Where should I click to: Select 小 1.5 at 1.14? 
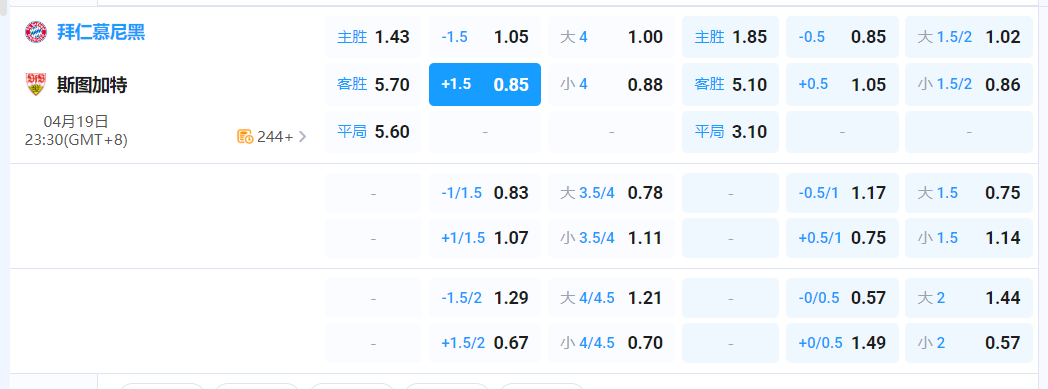point(969,238)
